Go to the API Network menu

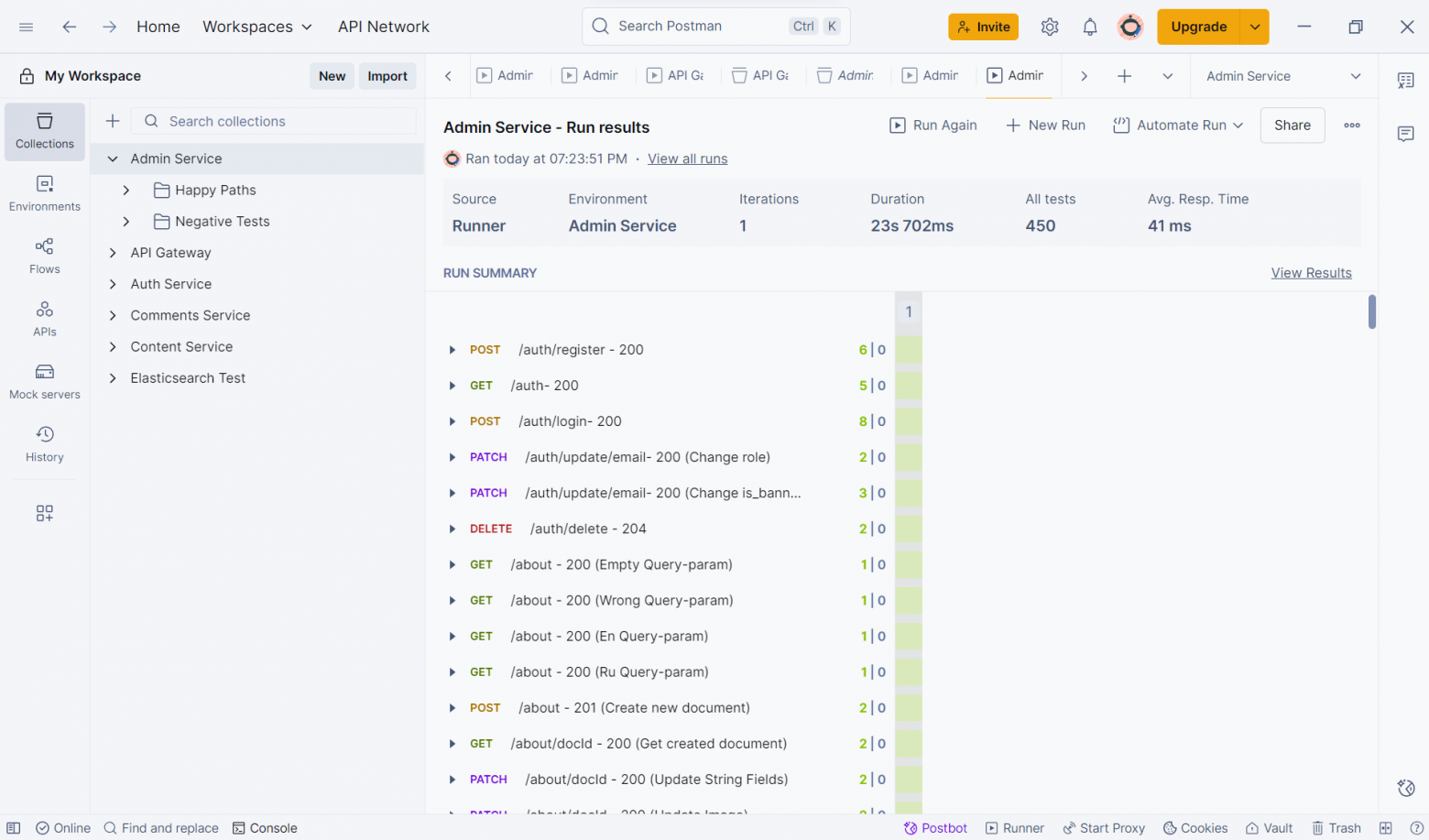pos(383,27)
